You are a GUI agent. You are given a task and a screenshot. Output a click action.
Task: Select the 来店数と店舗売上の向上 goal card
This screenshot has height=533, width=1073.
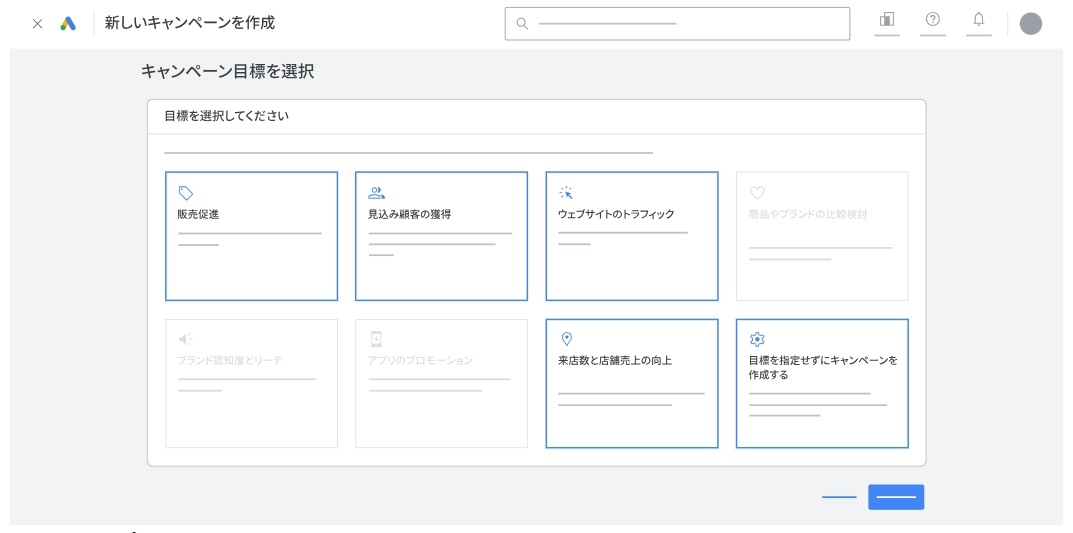(632, 383)
